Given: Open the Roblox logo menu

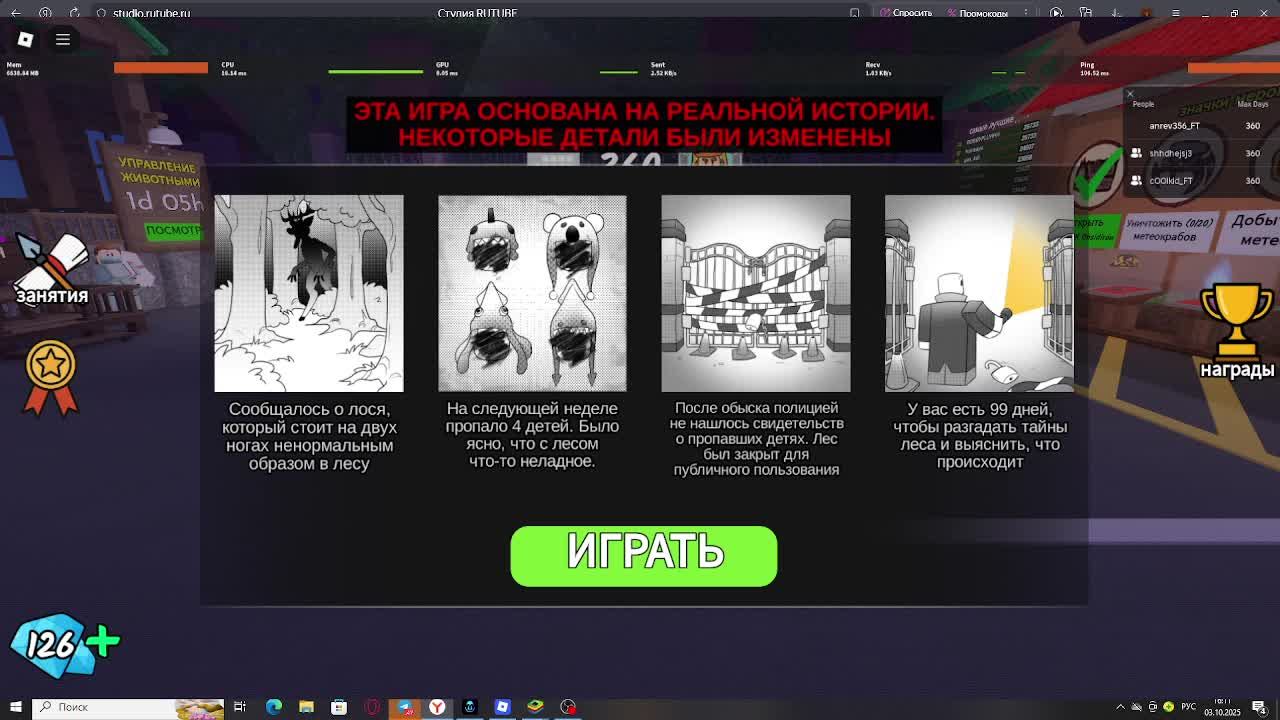Looking at the screenshot, I should (25, 39).
